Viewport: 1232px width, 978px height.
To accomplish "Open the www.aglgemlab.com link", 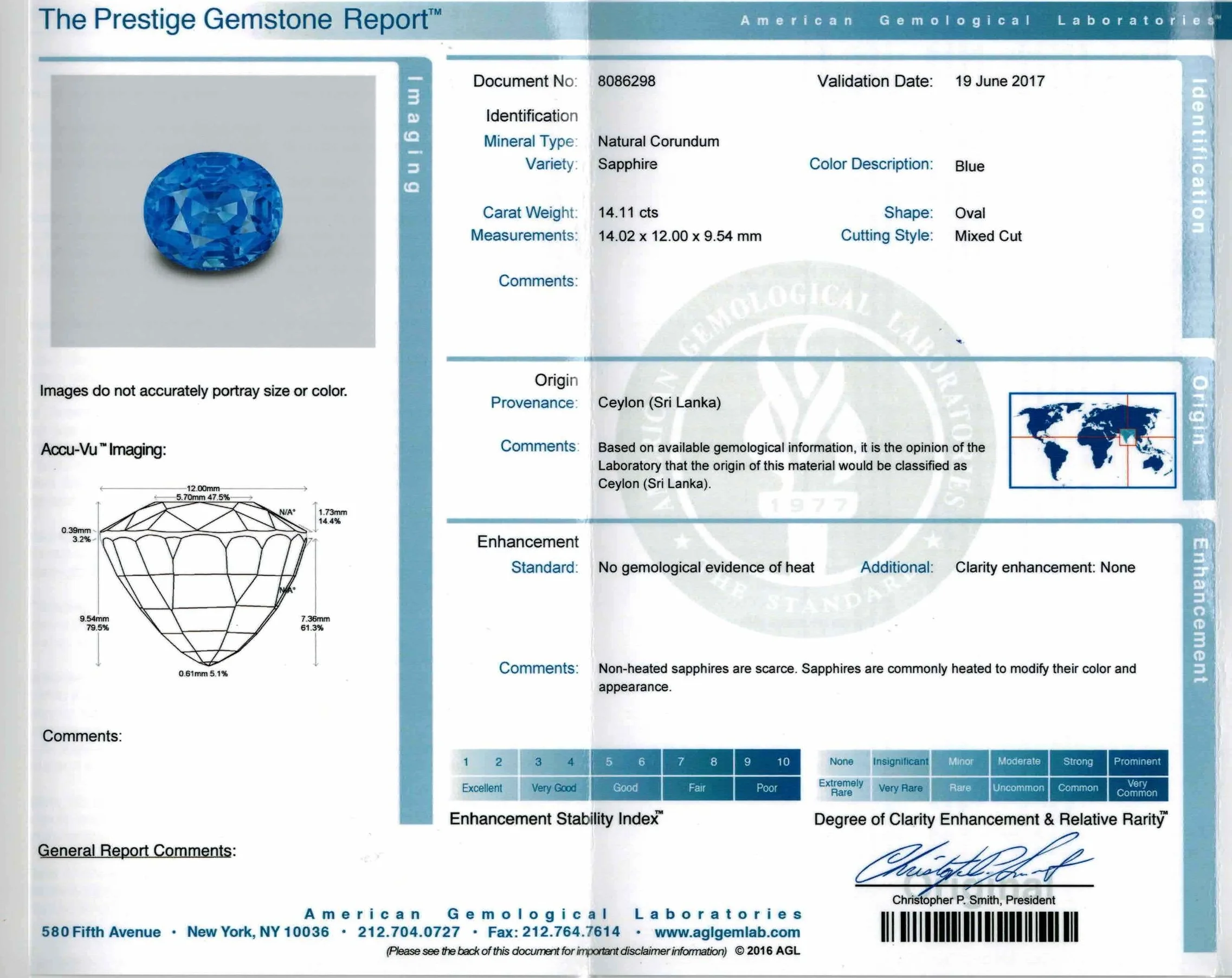I will 727,932.
